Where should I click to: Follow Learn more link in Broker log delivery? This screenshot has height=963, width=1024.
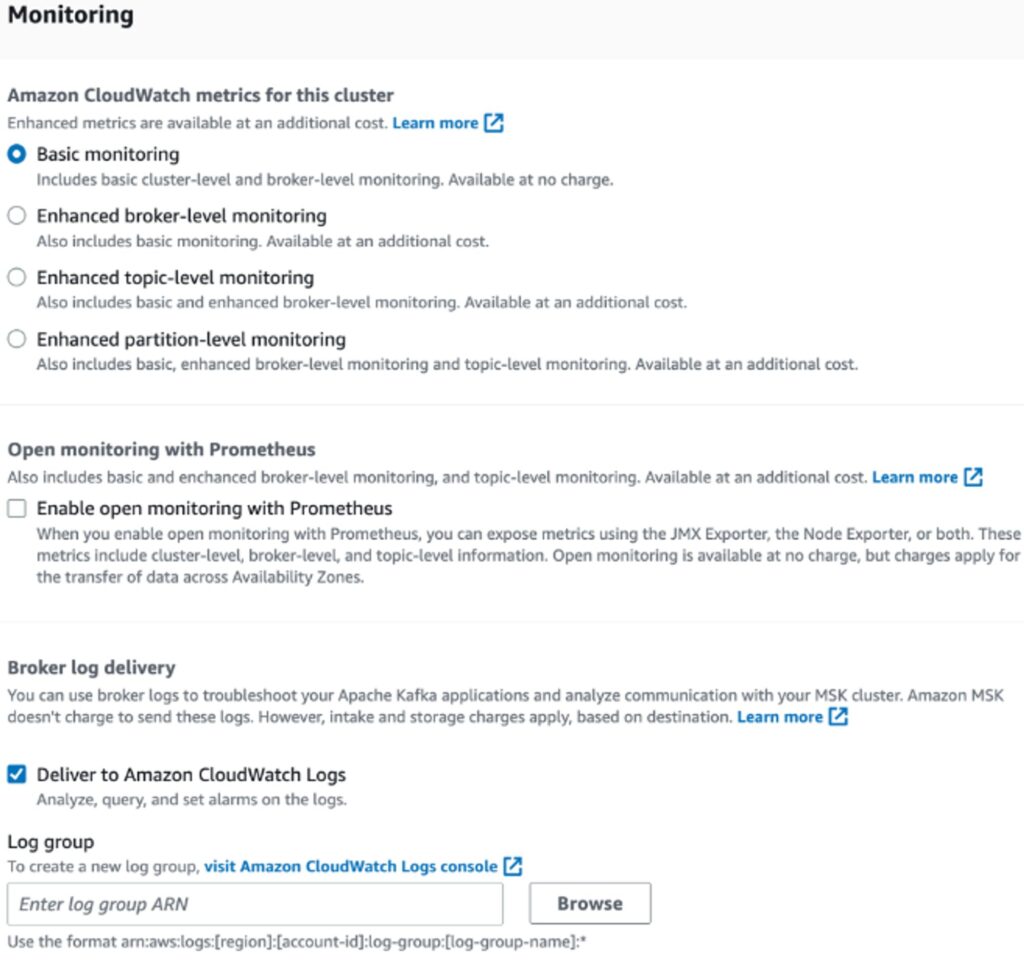(779, 717)
